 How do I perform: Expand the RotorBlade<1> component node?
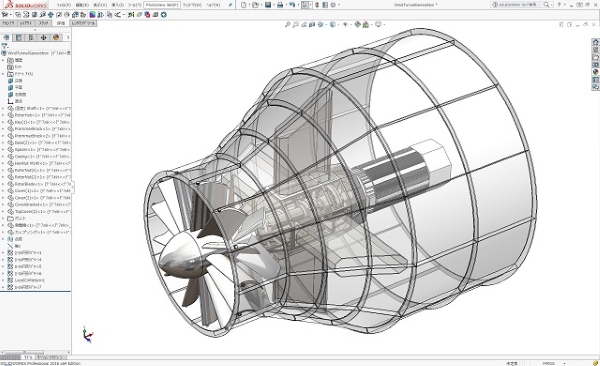pyautogui.click(x=3, y=184)
